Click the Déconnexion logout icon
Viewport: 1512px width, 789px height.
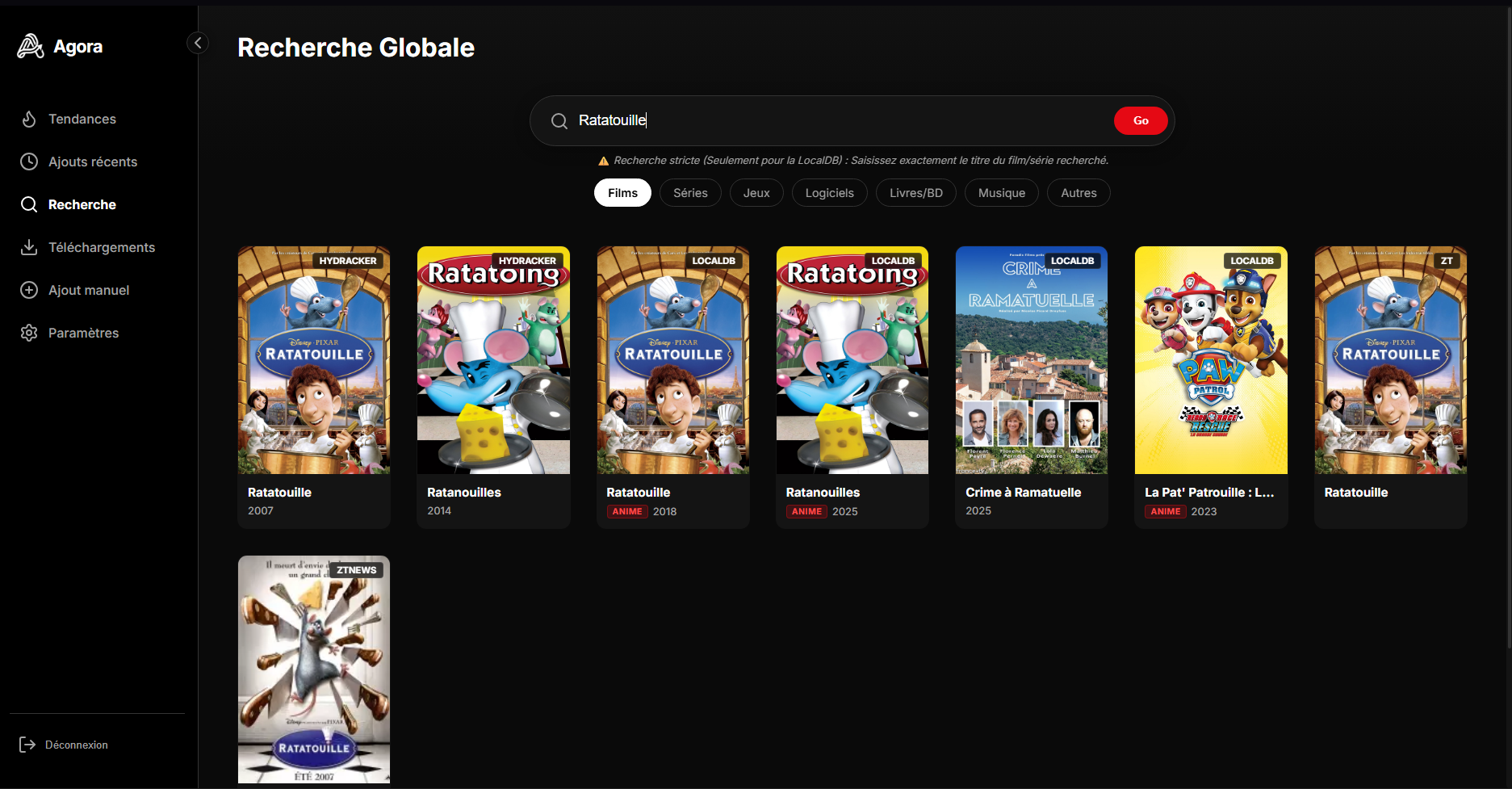[27, 745]
